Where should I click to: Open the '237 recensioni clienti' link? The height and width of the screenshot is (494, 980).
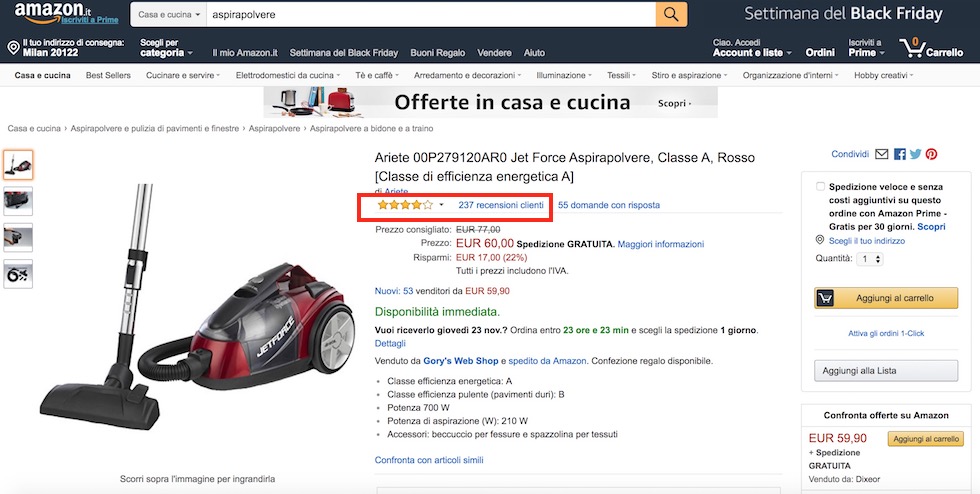point(501,205)
